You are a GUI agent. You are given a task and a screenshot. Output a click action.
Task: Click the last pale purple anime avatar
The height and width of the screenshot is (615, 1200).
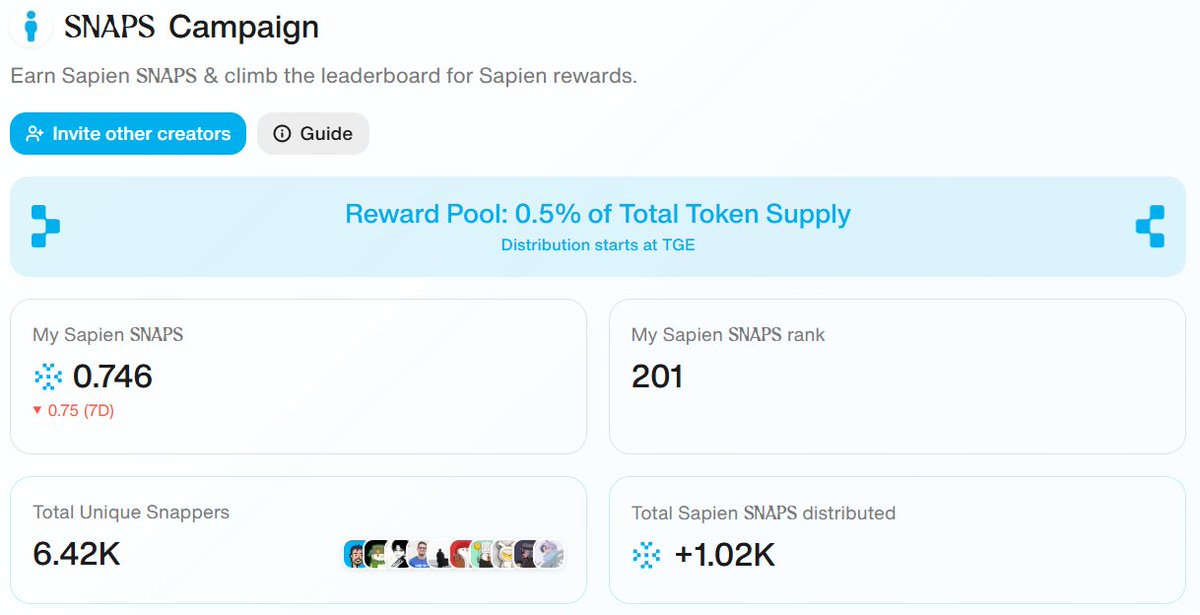[x=551, y=554]
